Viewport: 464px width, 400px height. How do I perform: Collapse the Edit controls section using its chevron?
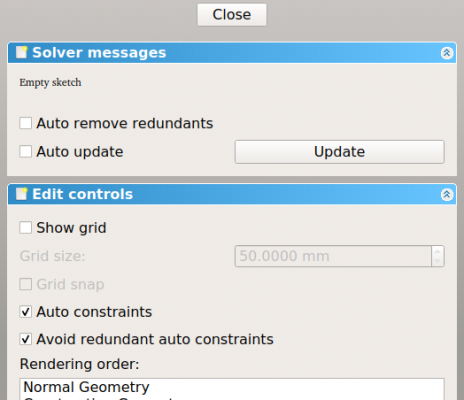pos(447,194)
